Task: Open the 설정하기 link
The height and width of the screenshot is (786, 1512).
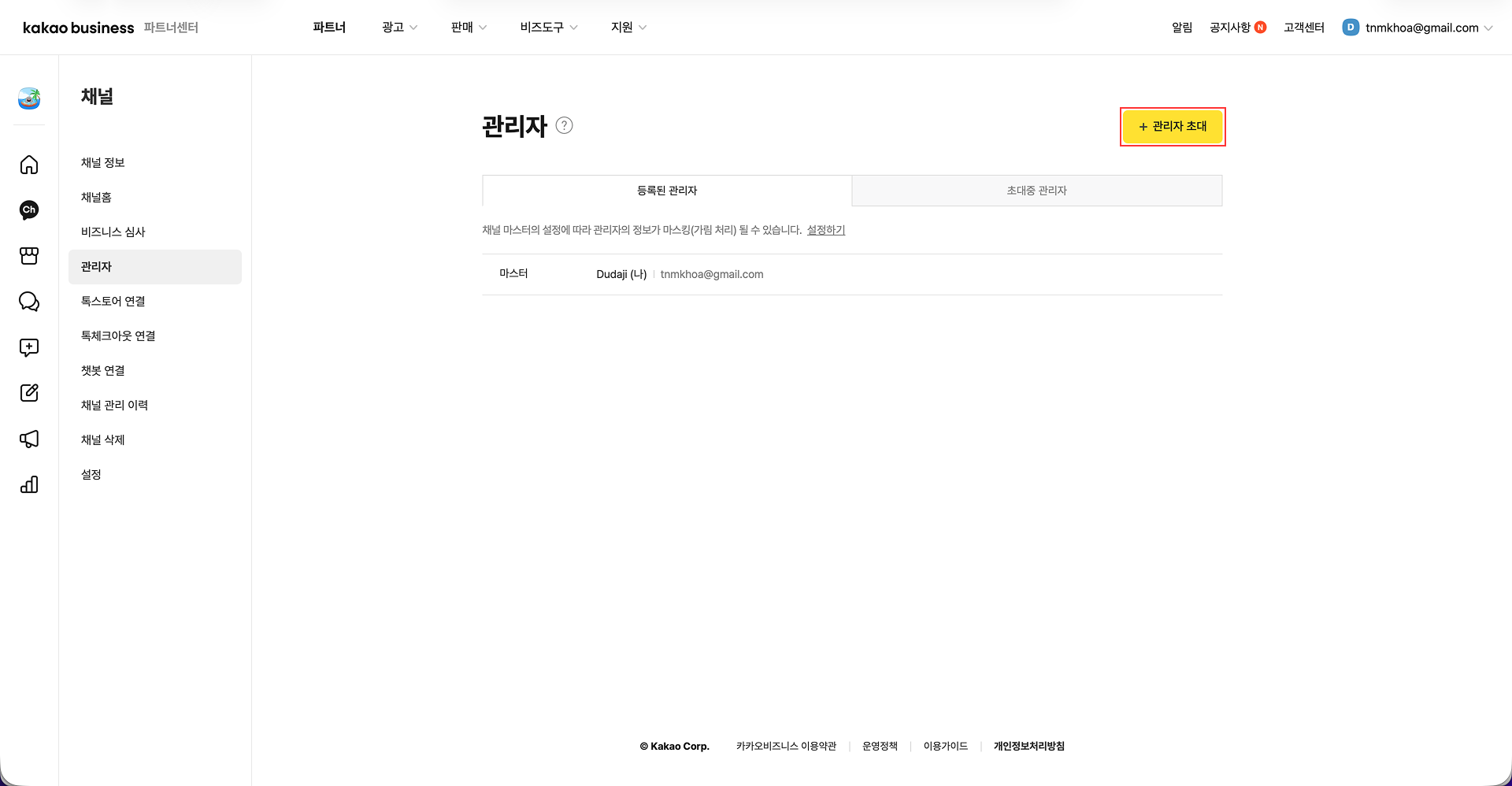Action: (x=825, y=230)
